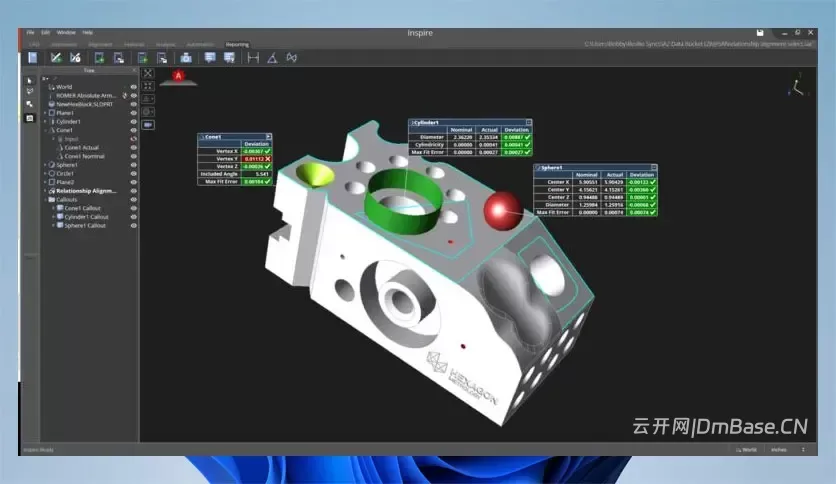The image size is (836, 484).
Task: Collapse the Cone1 tree node
Action: tap(45, 130)
